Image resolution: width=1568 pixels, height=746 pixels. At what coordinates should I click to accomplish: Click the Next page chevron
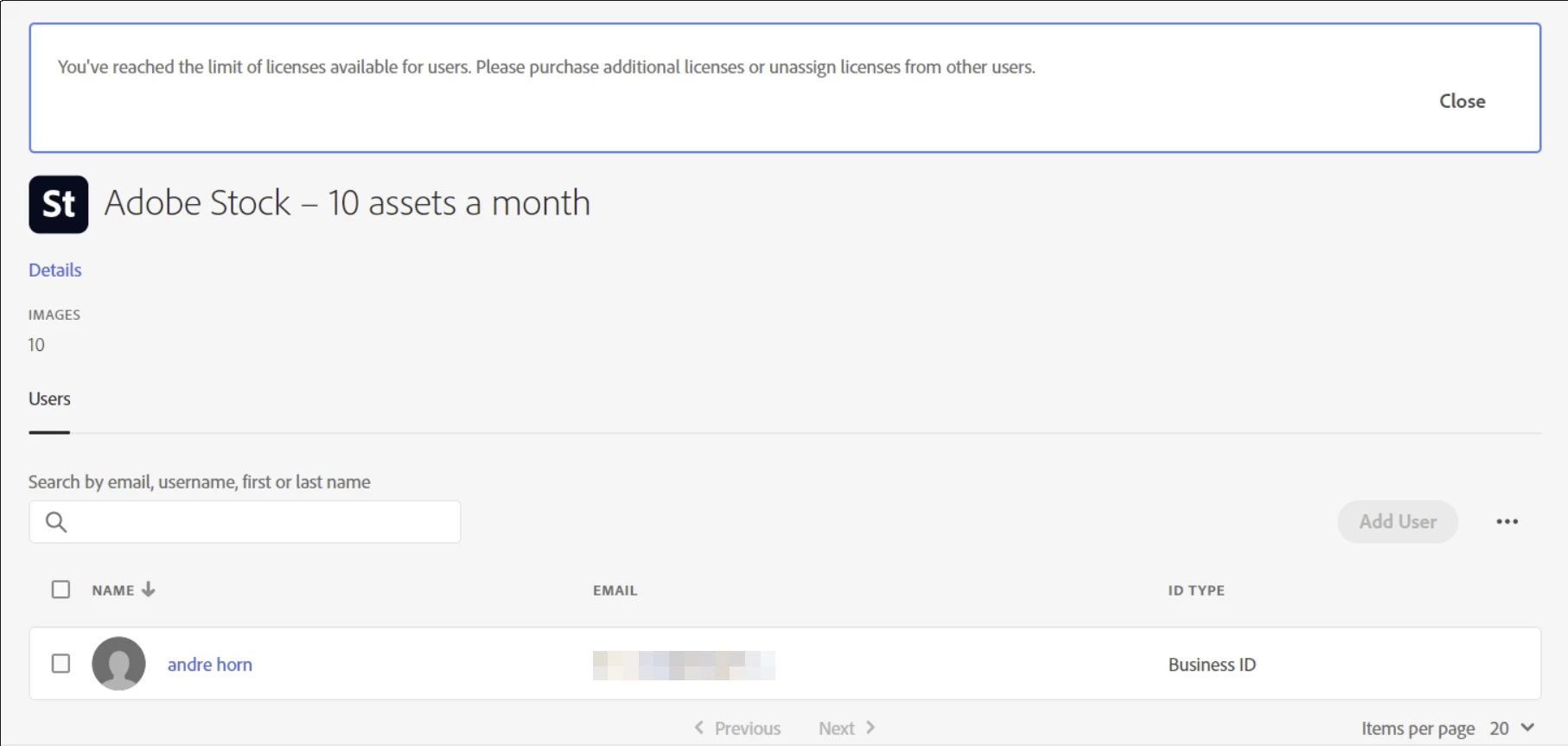coord(870,728)
